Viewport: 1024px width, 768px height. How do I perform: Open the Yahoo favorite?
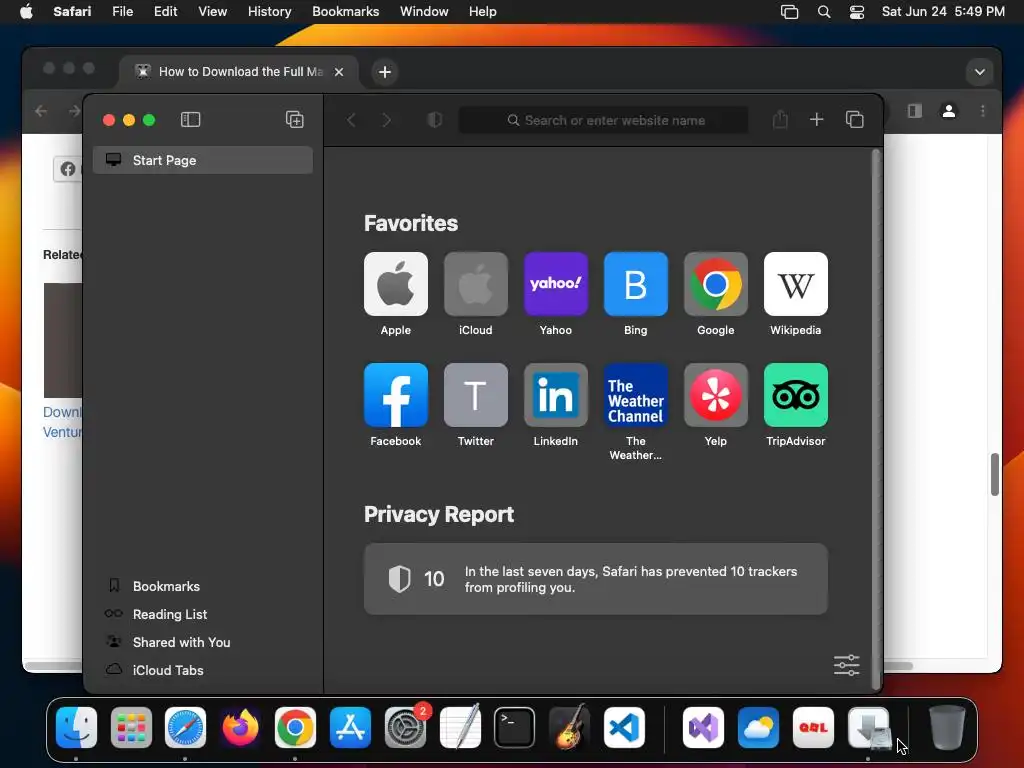pyautogui.click(x=556, y=284)
